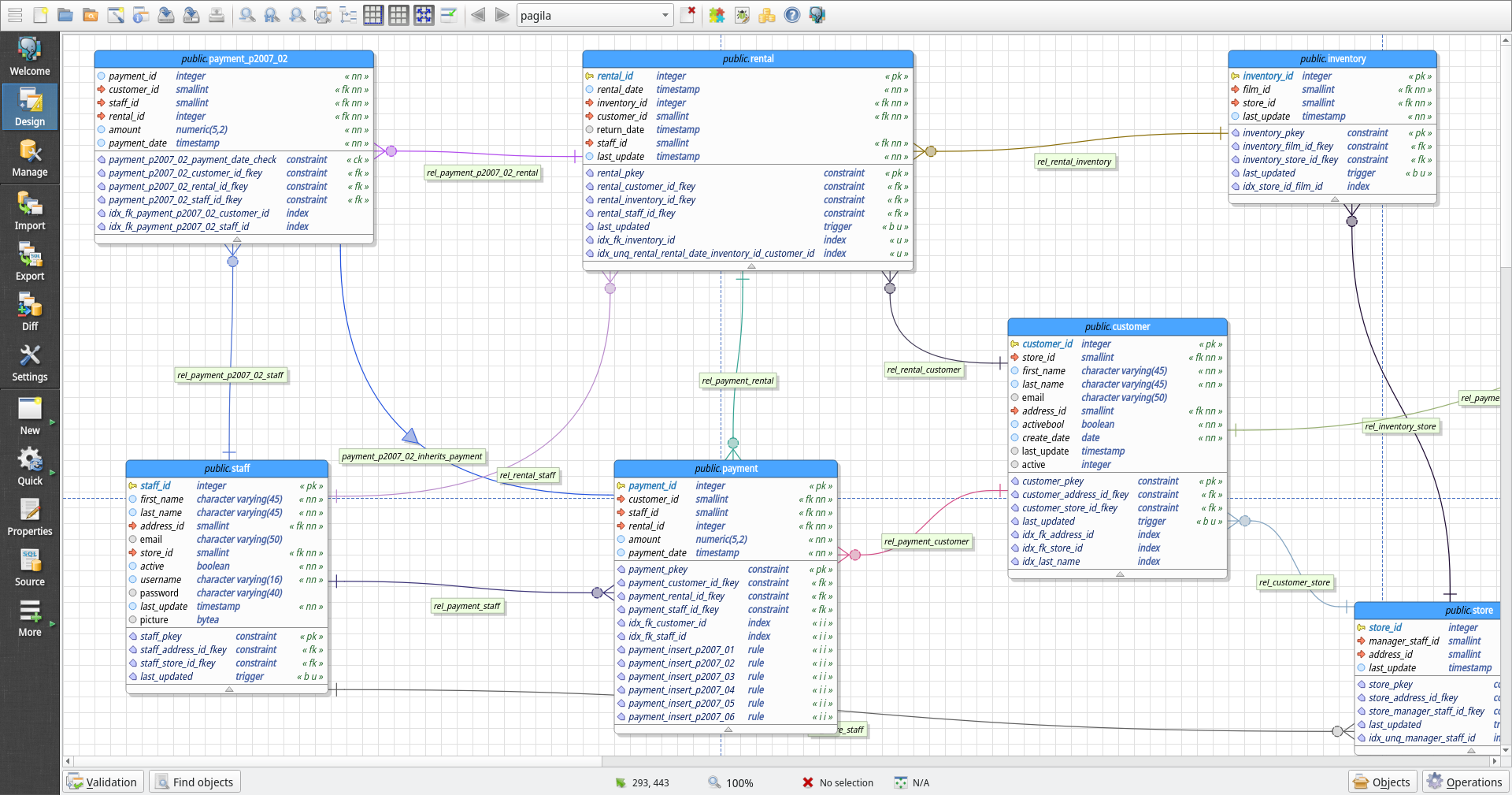Open pgModeler help with the question mark icon

pos(792,15)
